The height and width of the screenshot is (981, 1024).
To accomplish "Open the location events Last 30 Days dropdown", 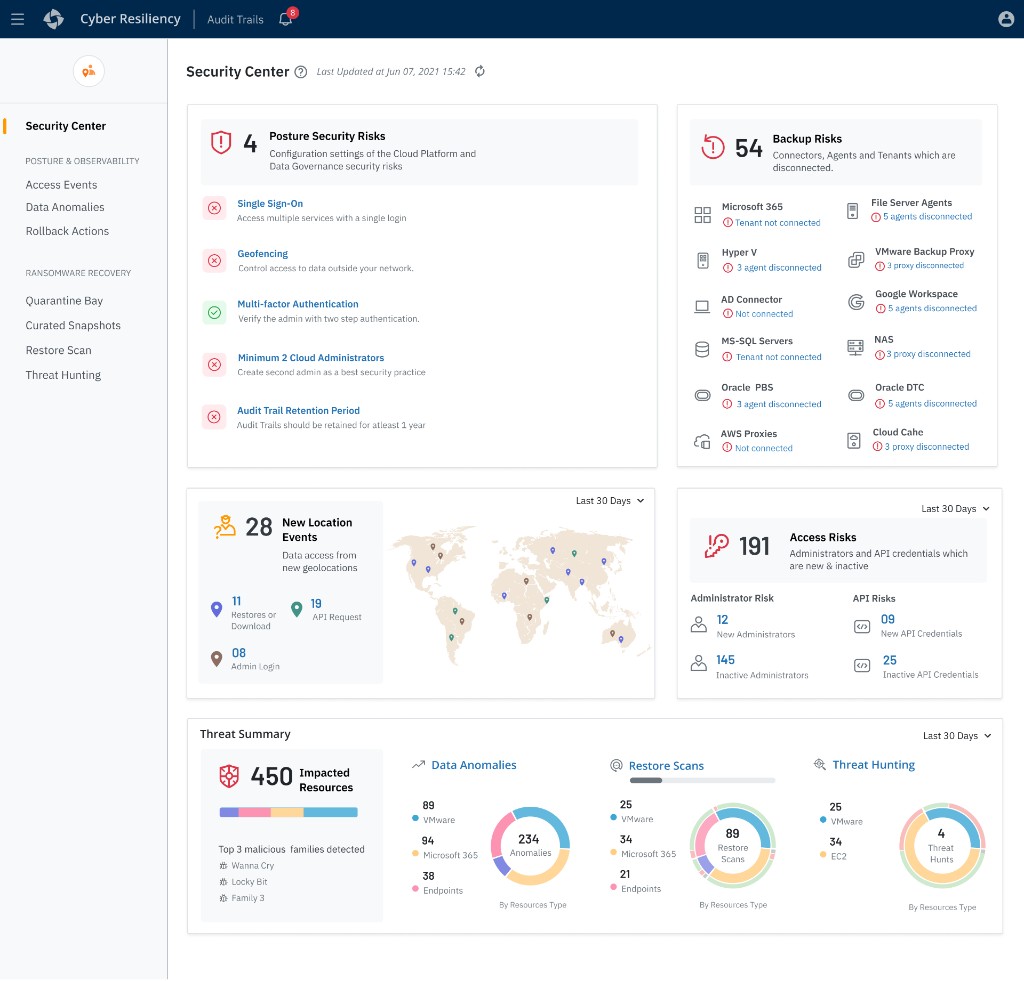I will click(x=610, y=501).
